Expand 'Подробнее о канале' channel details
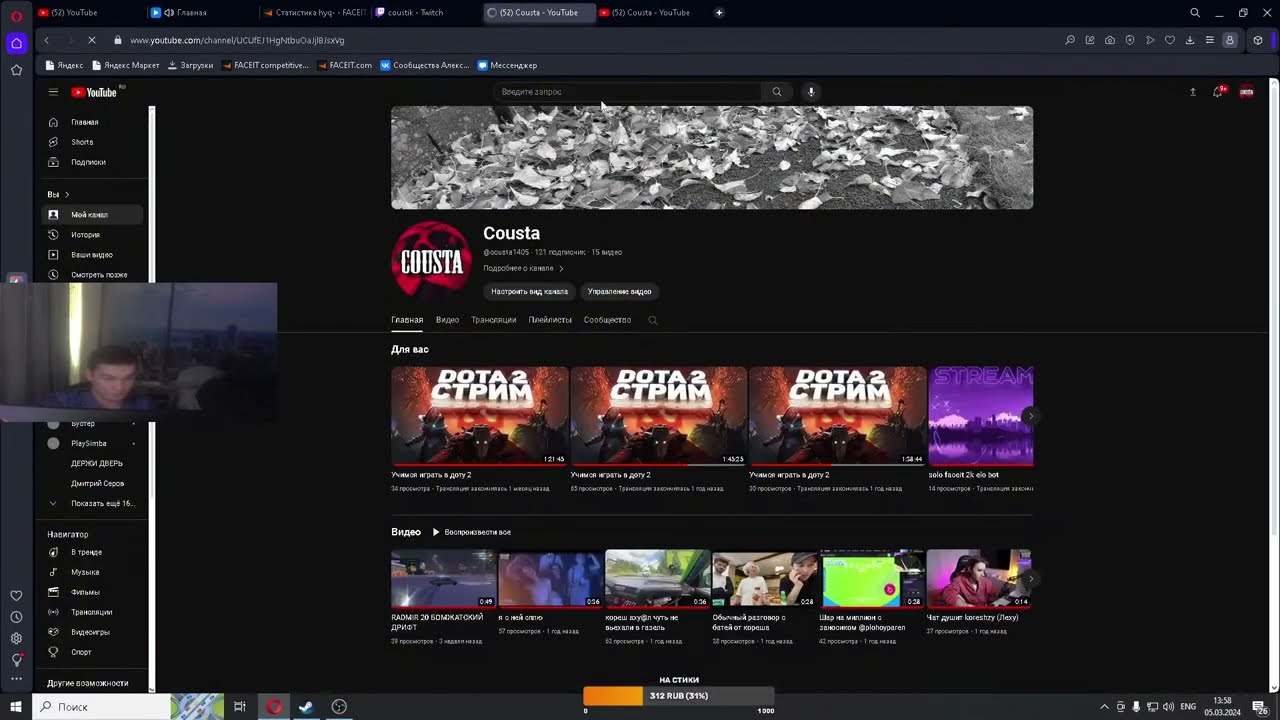The width and height of the screenshot is (1280, 720). coord(523,269)
